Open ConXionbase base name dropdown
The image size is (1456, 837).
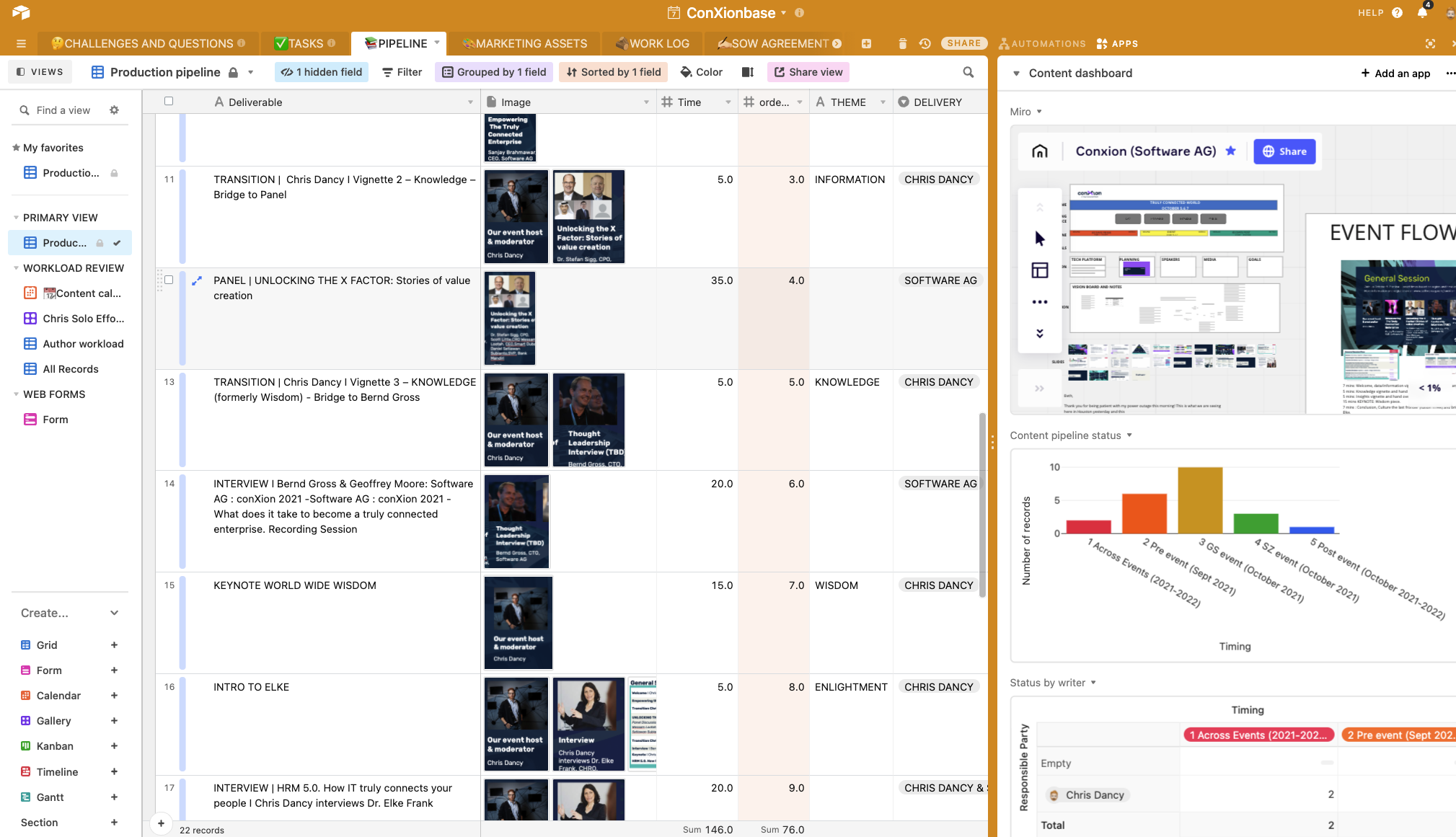coord(783,12)
